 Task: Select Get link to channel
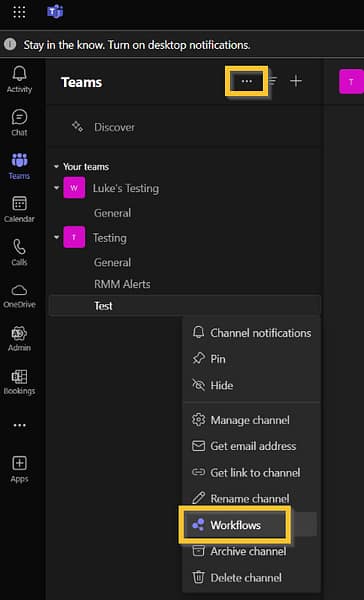[x=251, y=473]
